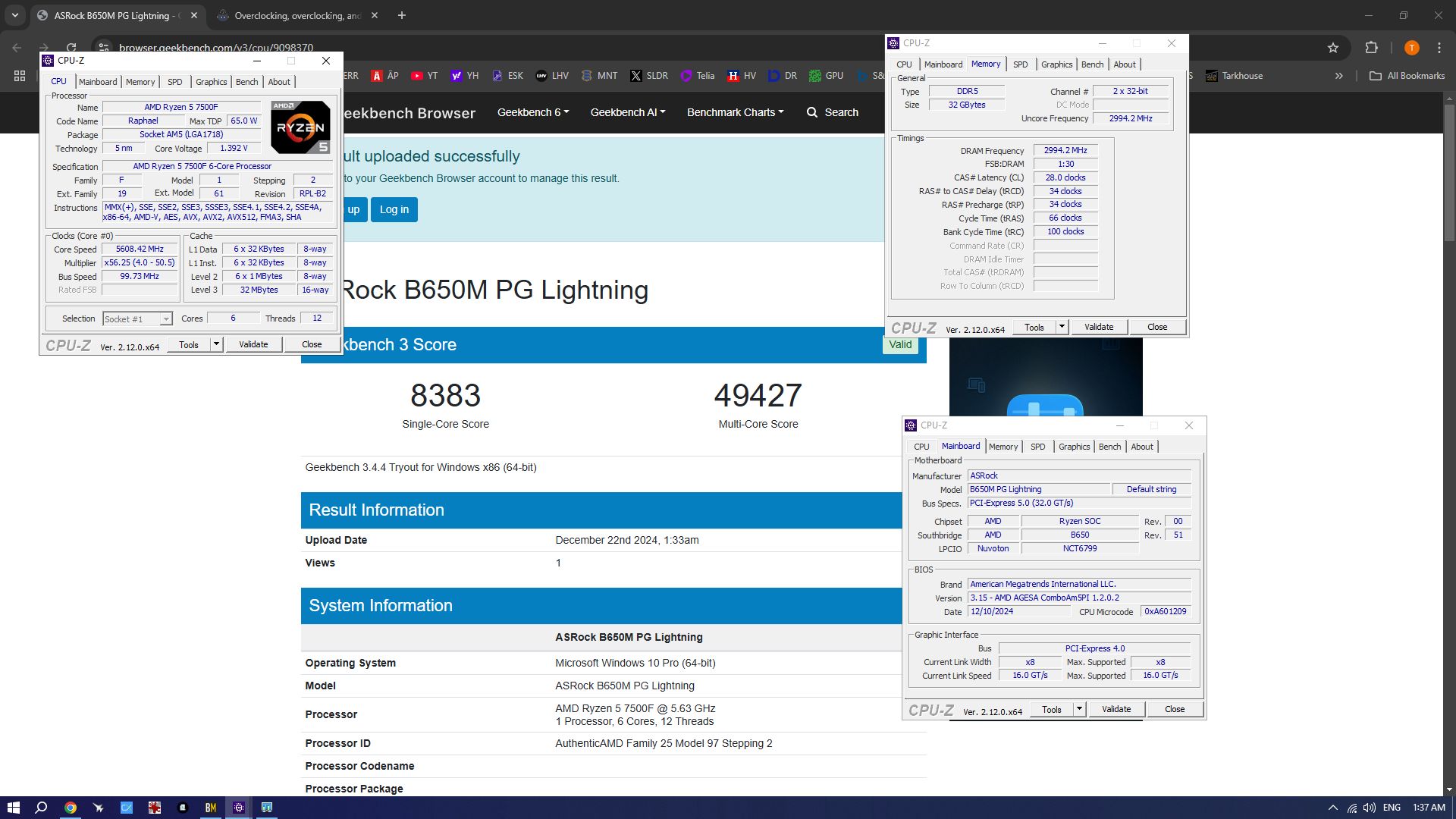Expand the Geekbench 6 menu

(x=532, y=112)
